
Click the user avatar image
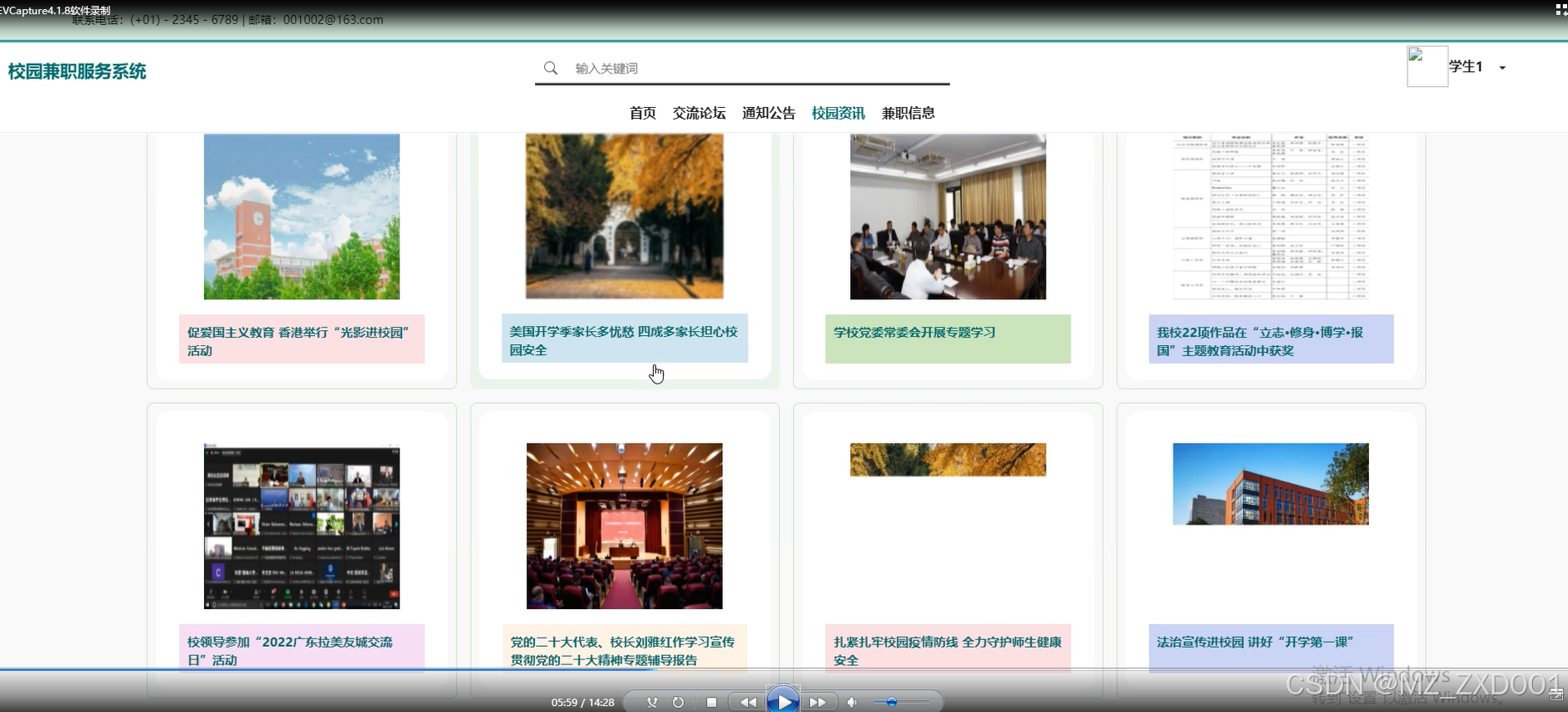pos(1427,66)
